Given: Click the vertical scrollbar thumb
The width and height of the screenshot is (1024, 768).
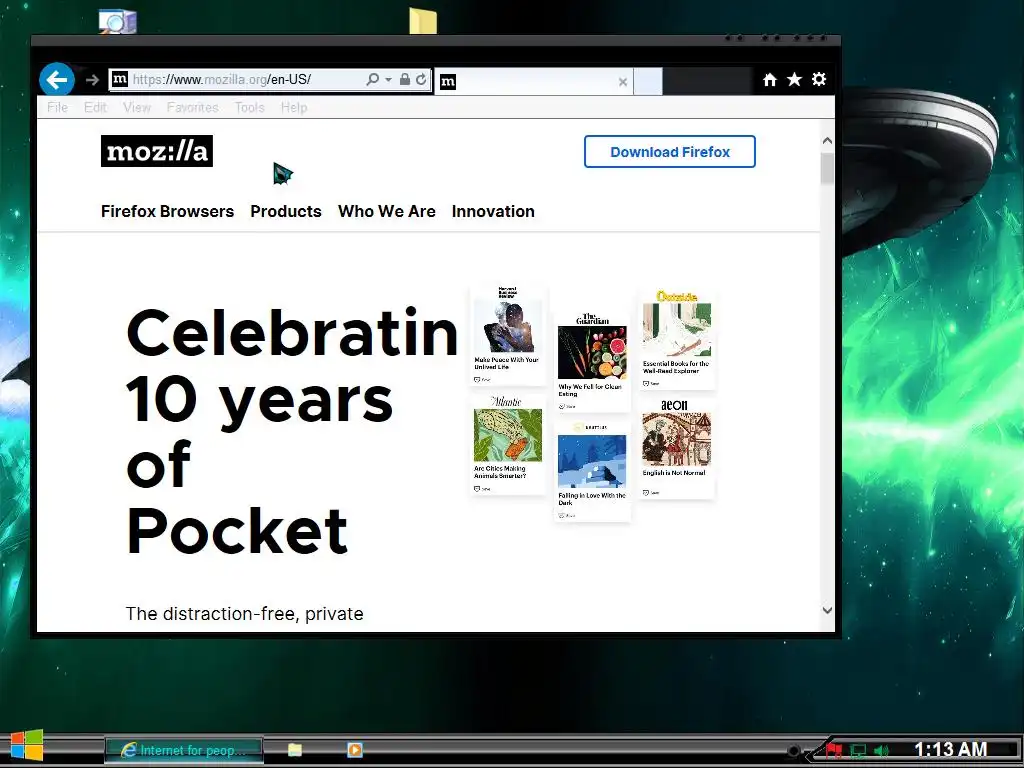Looking at the screenshot, I should (x=827, y=168).
